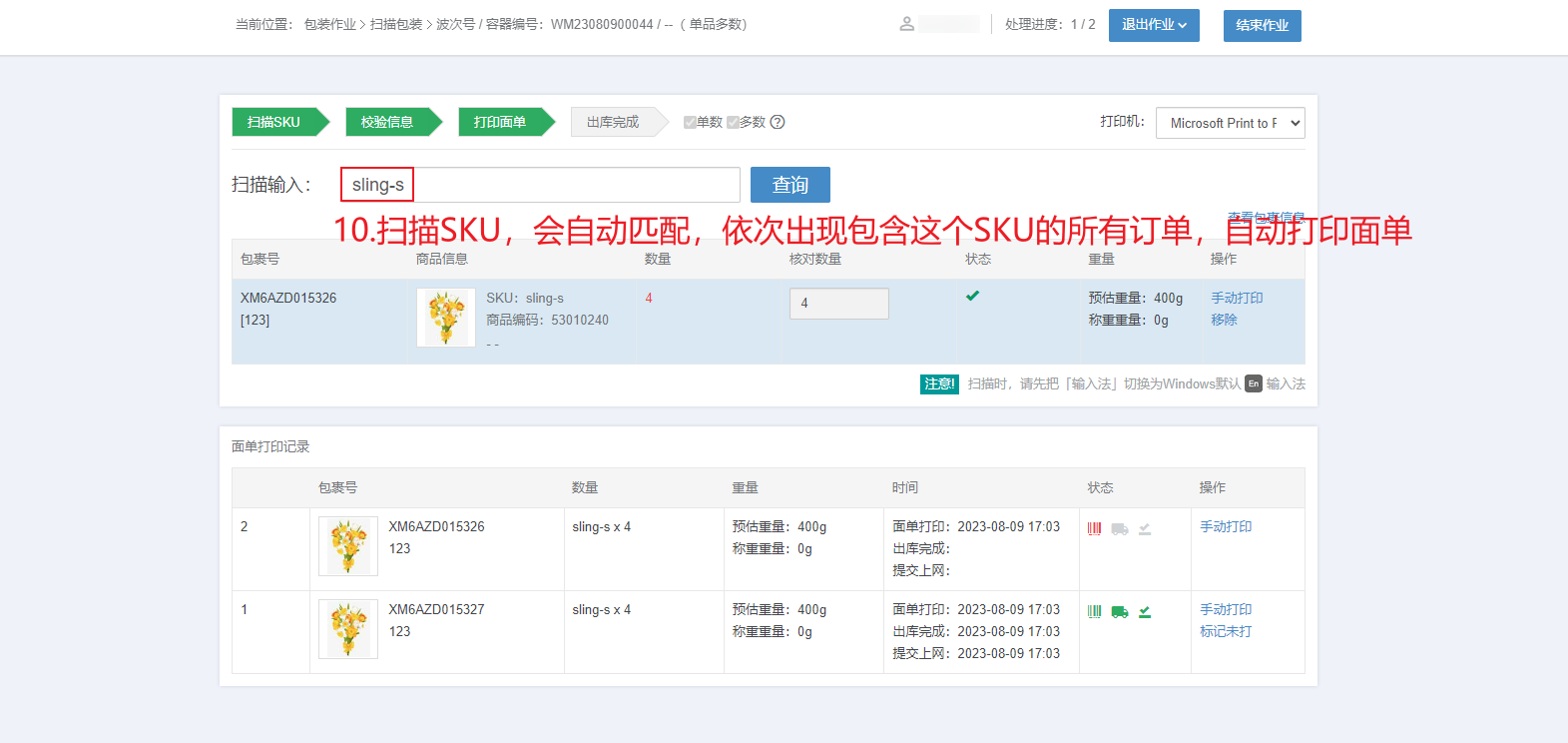Viewport: 1568px width, 743px height.
Task: Click the grey truck icon in record row 2
Action: point(1120,528)
